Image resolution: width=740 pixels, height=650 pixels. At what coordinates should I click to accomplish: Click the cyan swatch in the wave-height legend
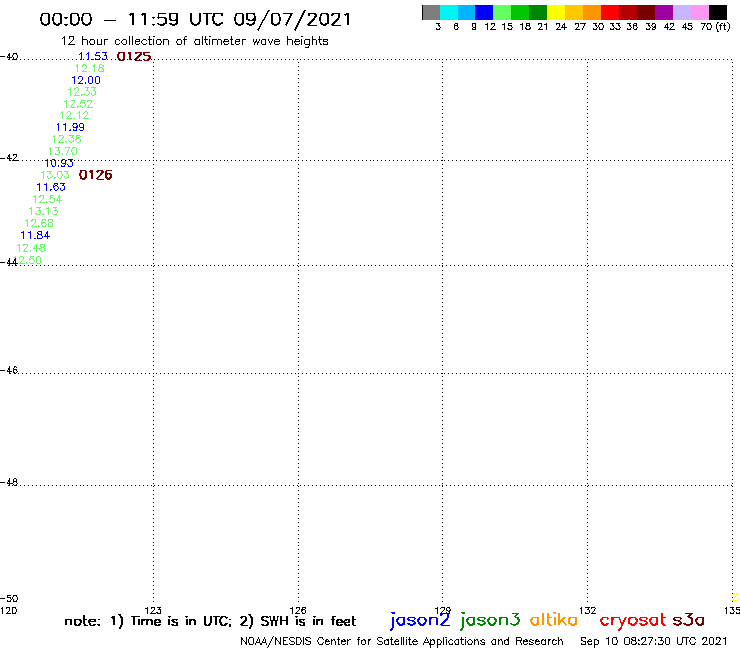tap(449, 12)
